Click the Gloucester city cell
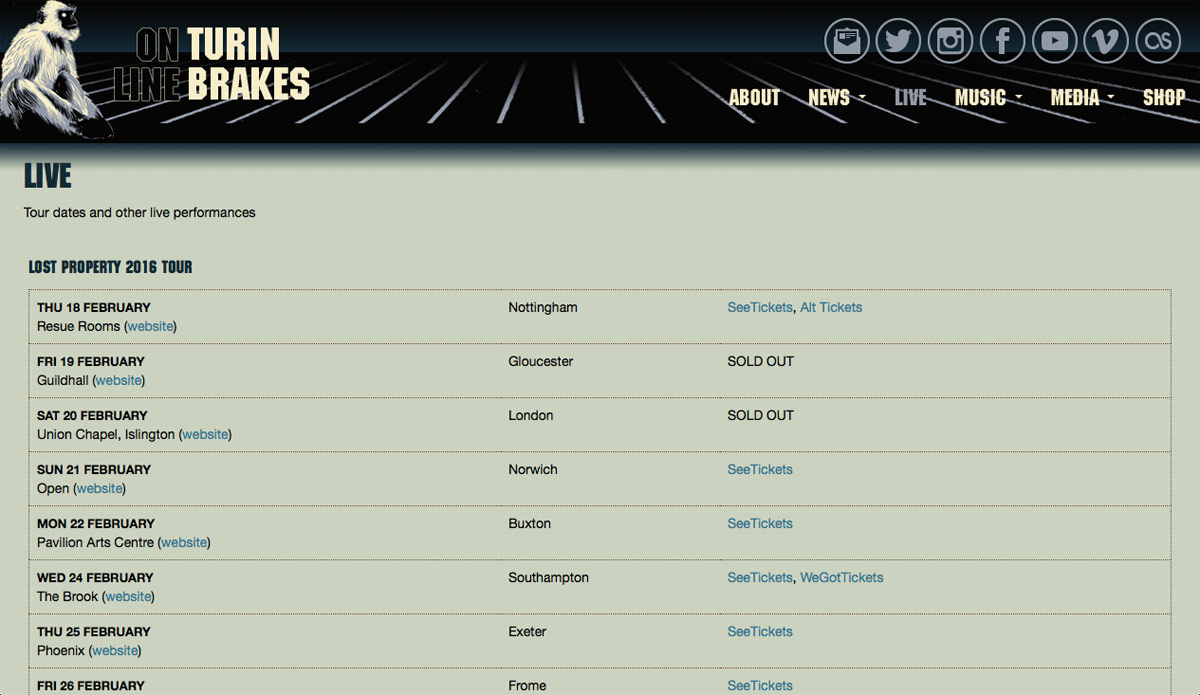Screen dimensions: 1200x695 [x=541, y=361]
